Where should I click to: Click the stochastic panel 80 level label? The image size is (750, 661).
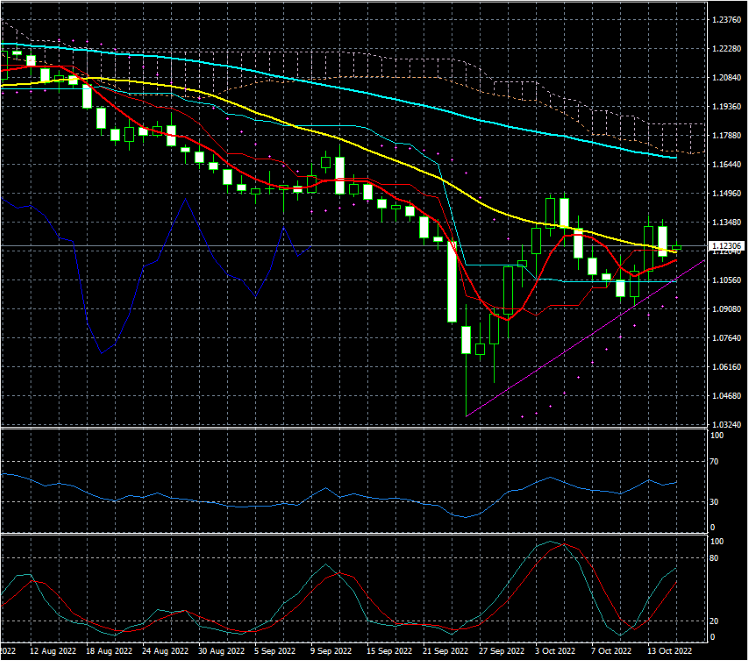(714, 559)
